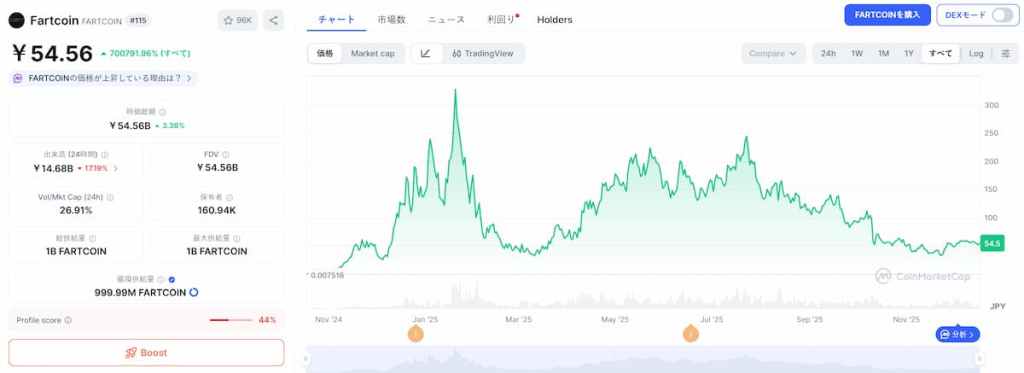This screenshot has height=373, width=1024.
Task: Open the チャート tab
Action: (x=336, y=20)
